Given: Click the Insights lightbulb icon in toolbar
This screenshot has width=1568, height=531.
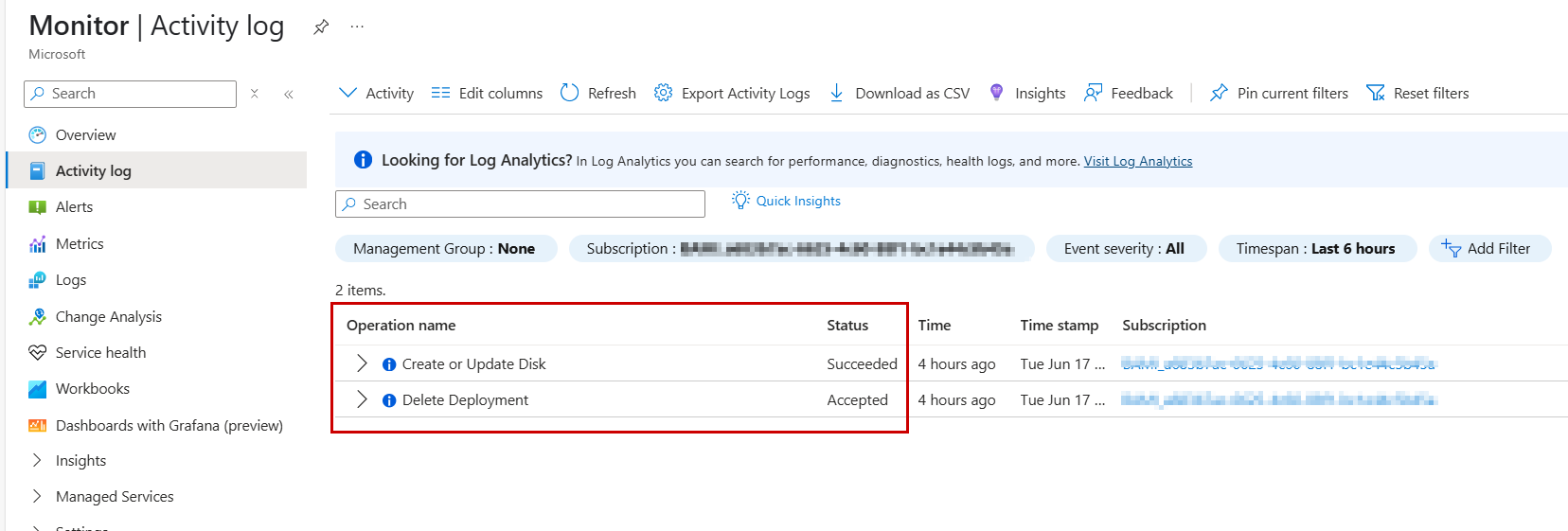Looking at the screenshot, I should pos(996,92).
